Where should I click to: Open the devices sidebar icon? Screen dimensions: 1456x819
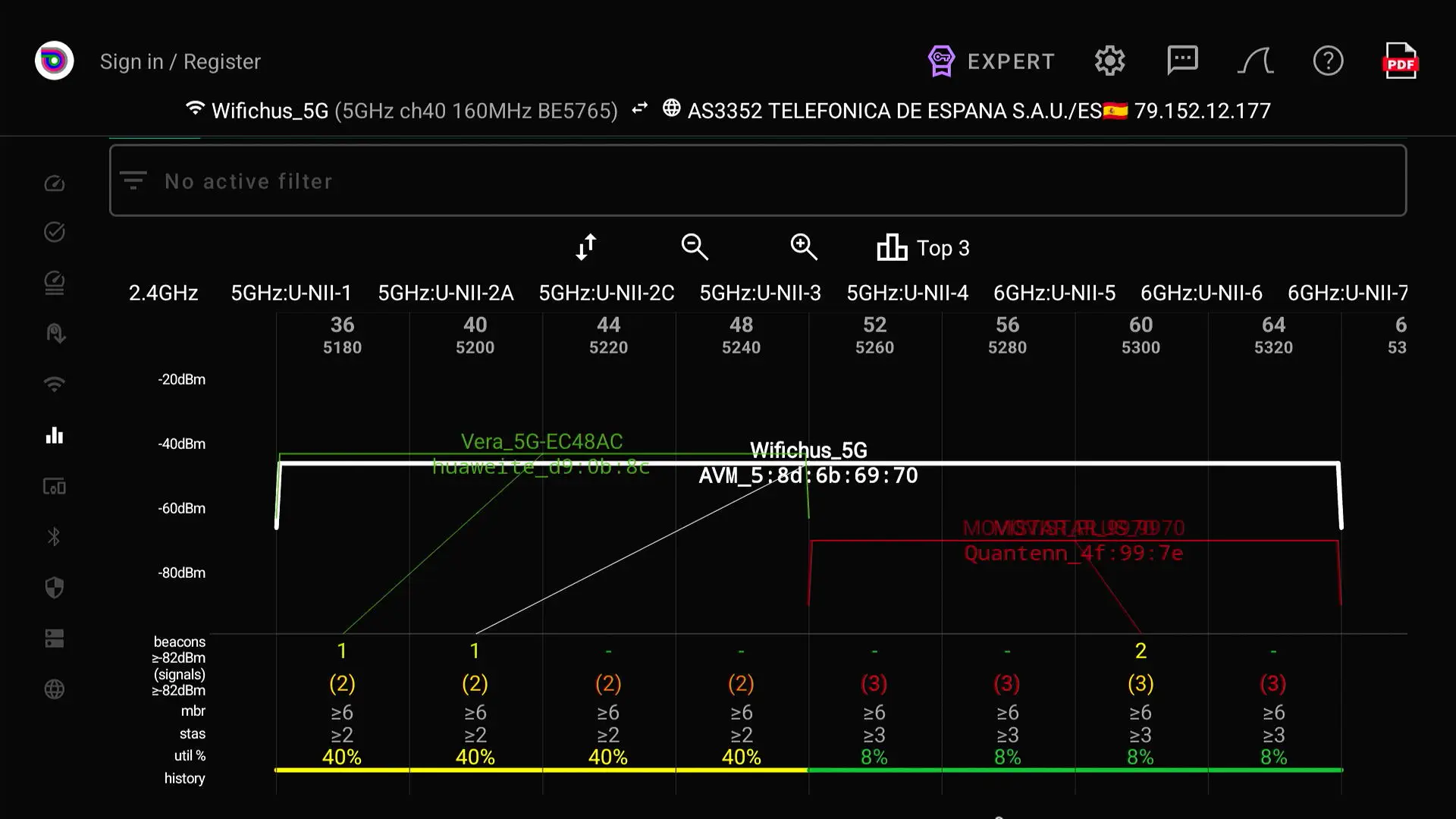(x=54, y=486)
